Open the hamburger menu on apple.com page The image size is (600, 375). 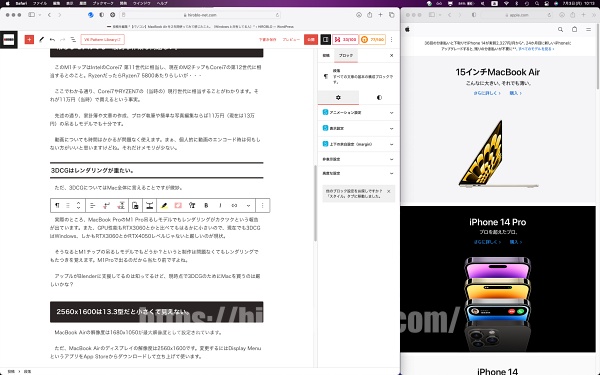point(589,29)
